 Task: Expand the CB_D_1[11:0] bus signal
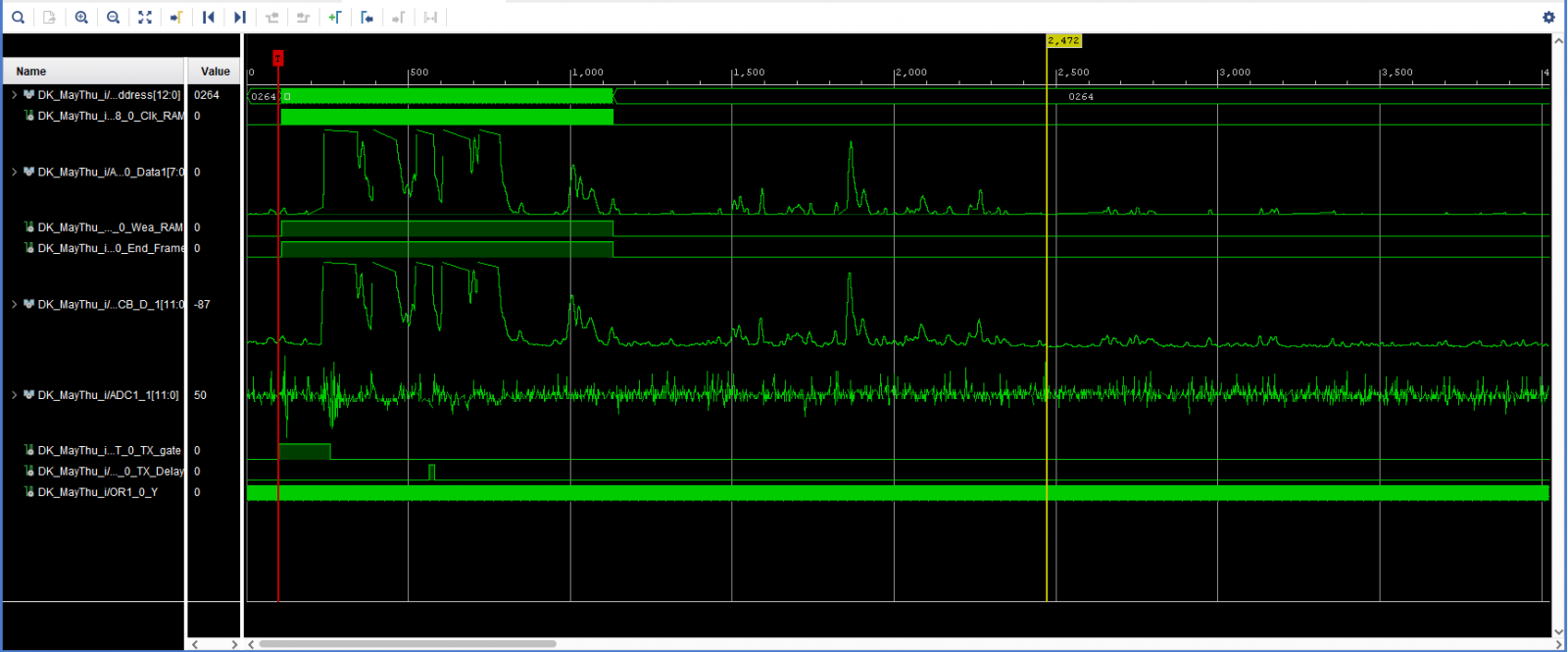click(14, 304)
